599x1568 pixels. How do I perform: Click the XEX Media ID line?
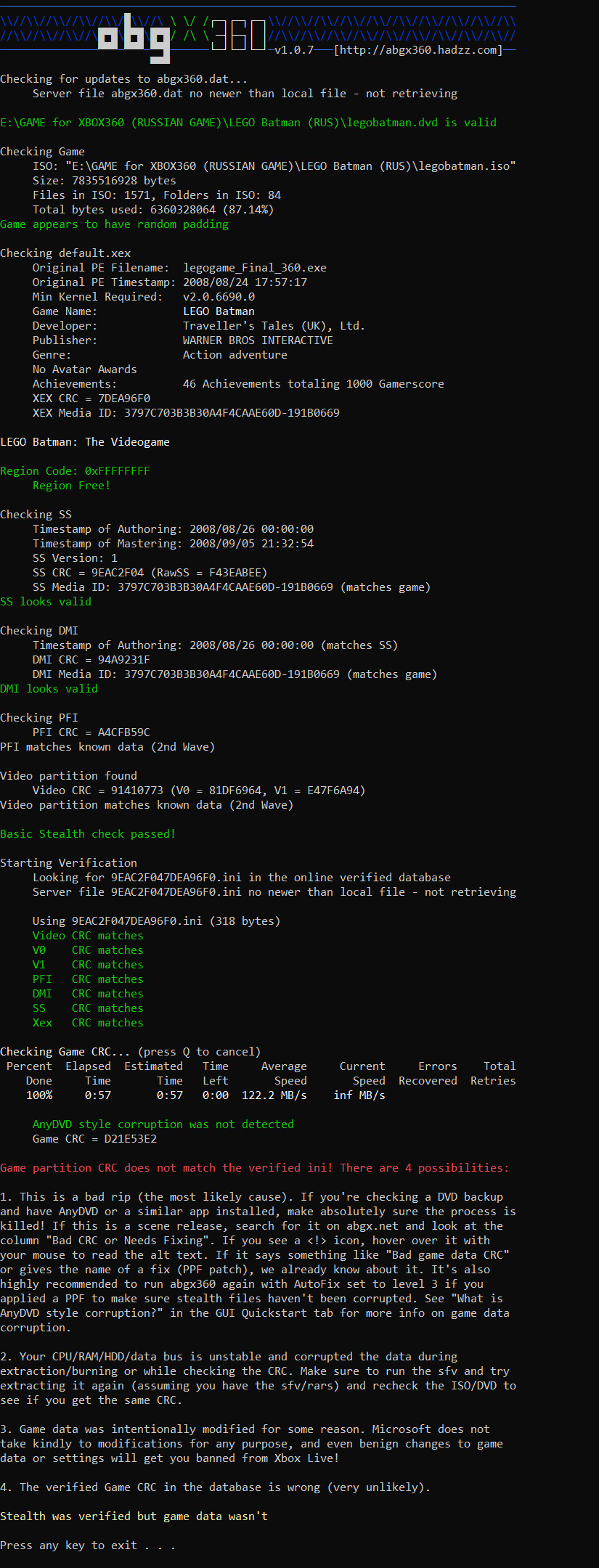pyautogui.click(x=186, y=413)
